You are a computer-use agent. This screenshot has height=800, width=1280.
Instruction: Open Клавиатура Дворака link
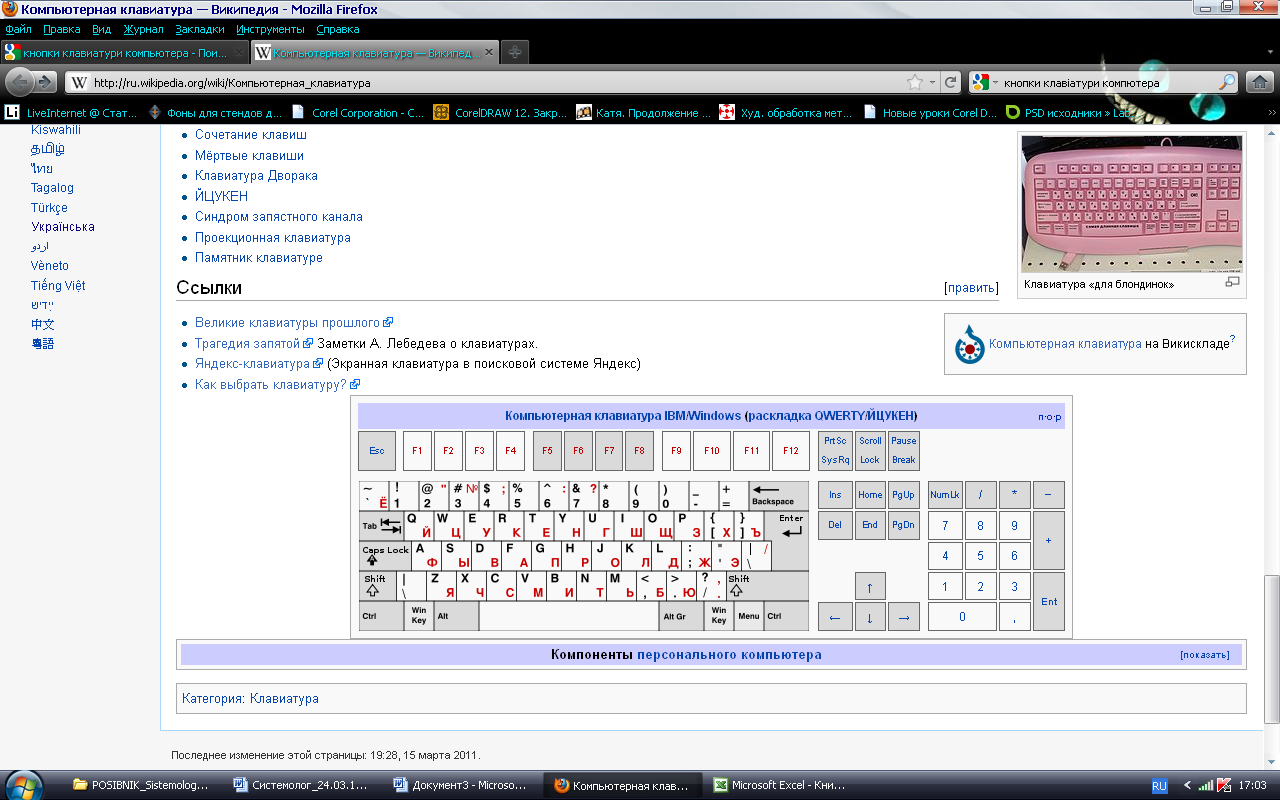256,175
